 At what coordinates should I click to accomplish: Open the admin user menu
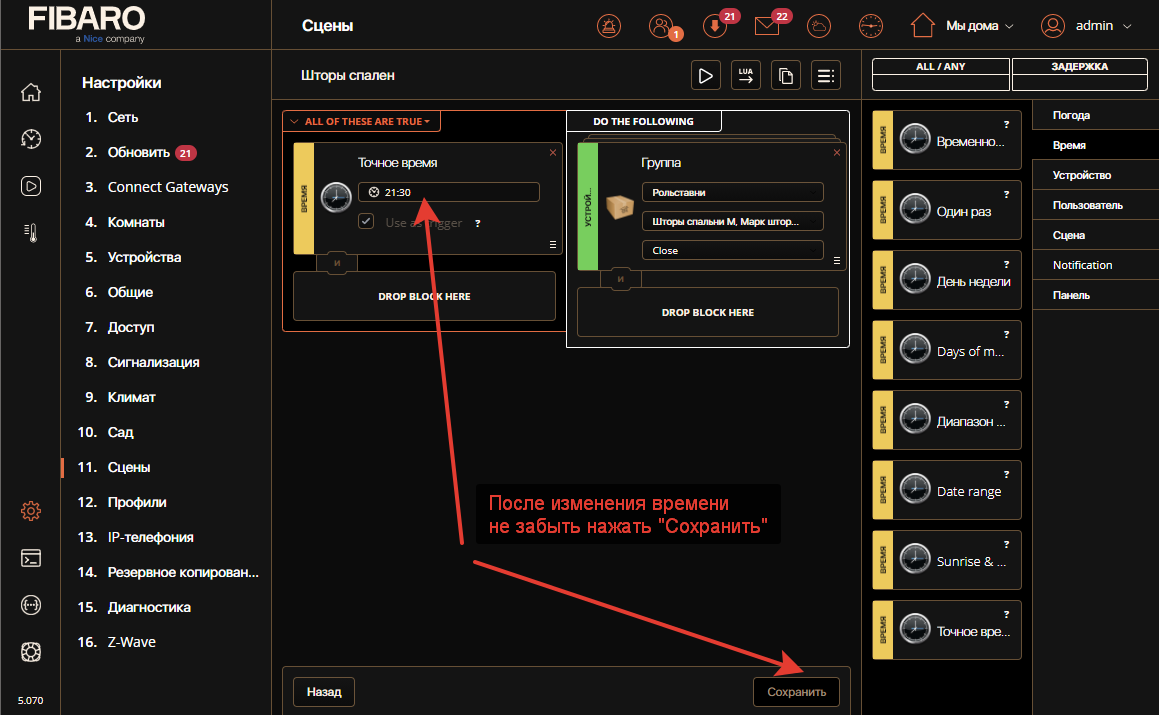(x=1086, y=26)
